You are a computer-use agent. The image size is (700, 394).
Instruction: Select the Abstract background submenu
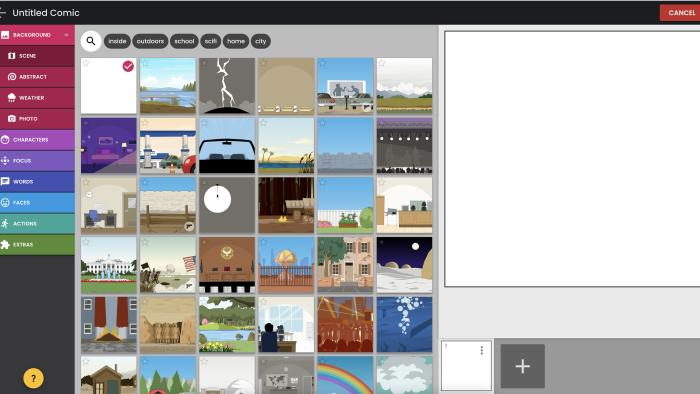[37, 77]
